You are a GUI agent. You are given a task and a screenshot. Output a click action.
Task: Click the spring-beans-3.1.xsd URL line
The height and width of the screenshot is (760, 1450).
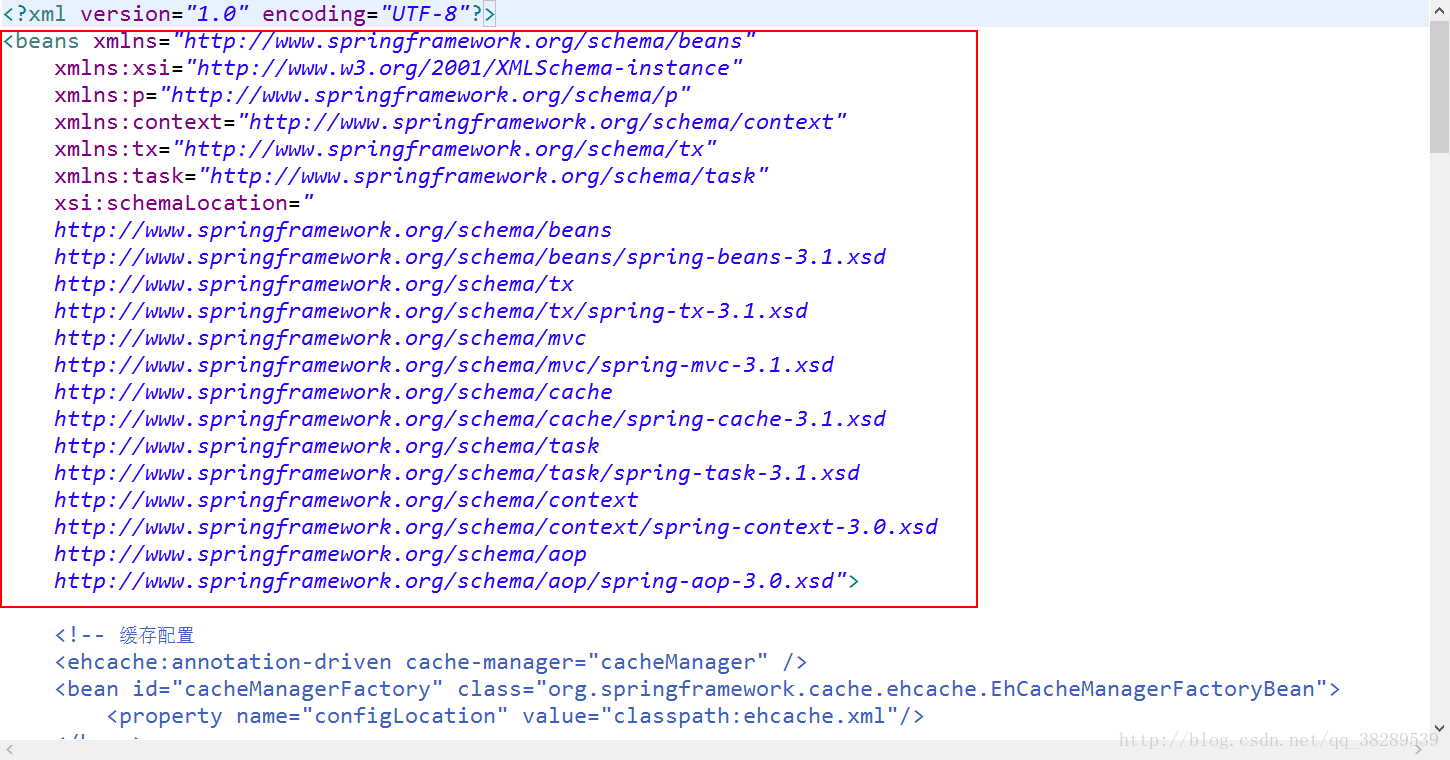tap(470, 258)
